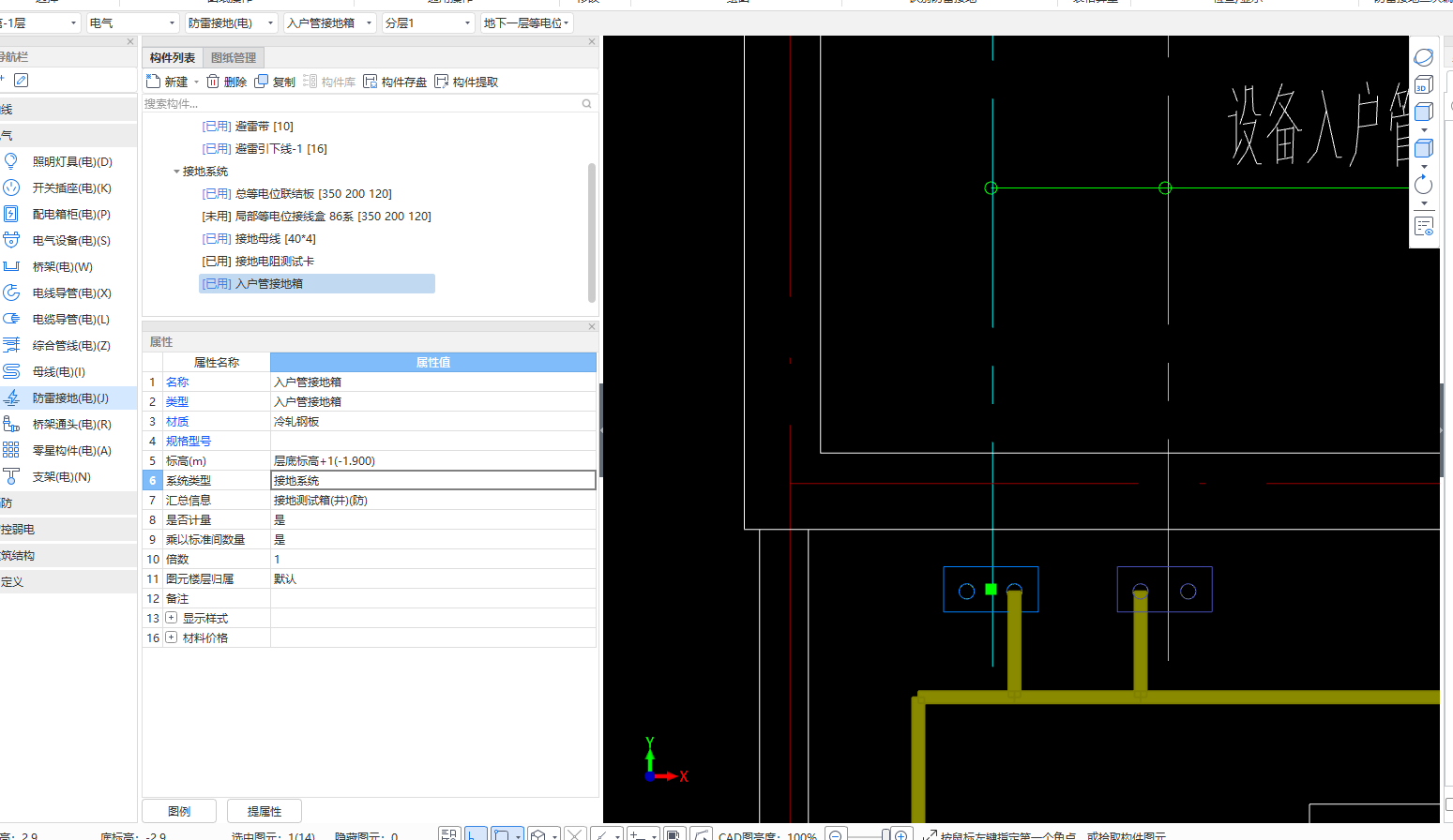Image resolution: width=1453 pixels, height=840 pixels.
Task: Toggle the orthogonal L-shaped mode in status bar
Action: (477, 834)
